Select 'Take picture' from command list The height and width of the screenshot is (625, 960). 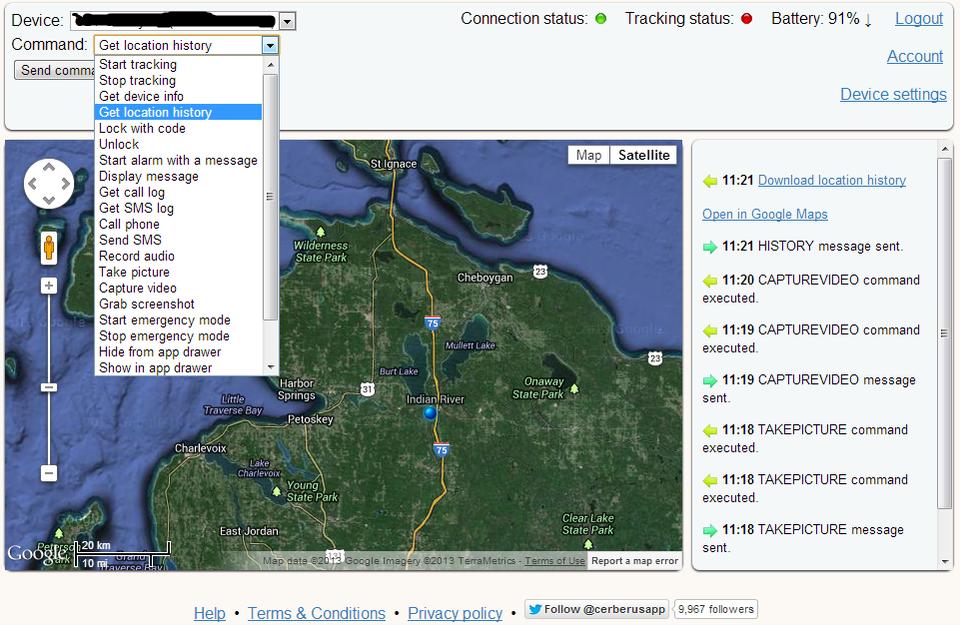tap(134, 272)
